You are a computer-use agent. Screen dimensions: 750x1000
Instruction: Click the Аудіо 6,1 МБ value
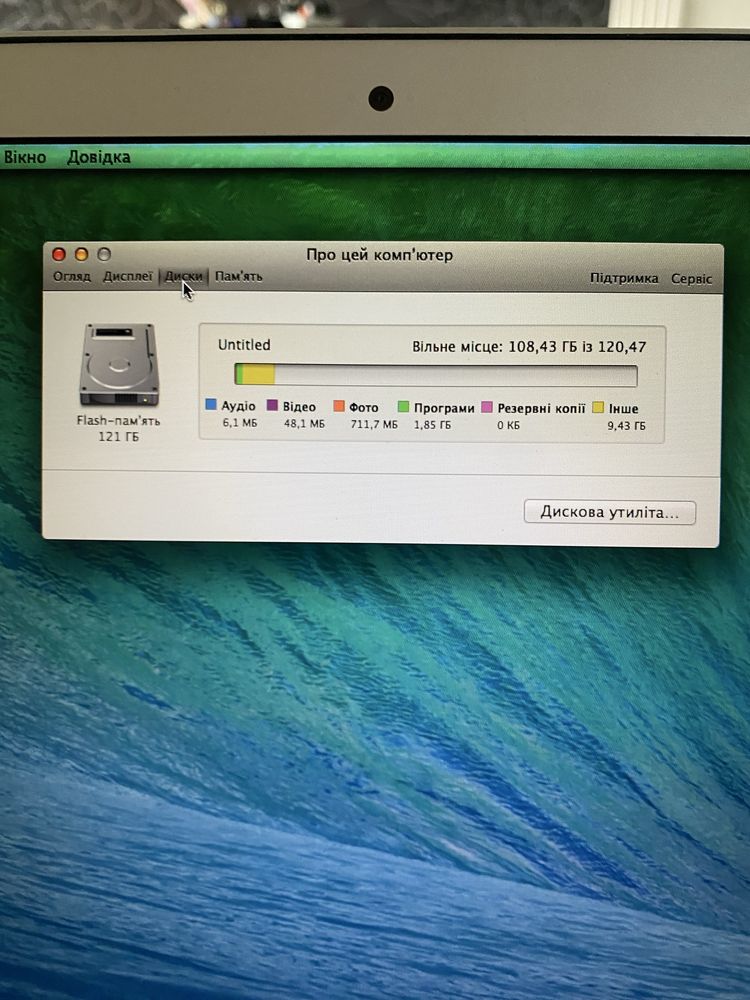point(240,423)
